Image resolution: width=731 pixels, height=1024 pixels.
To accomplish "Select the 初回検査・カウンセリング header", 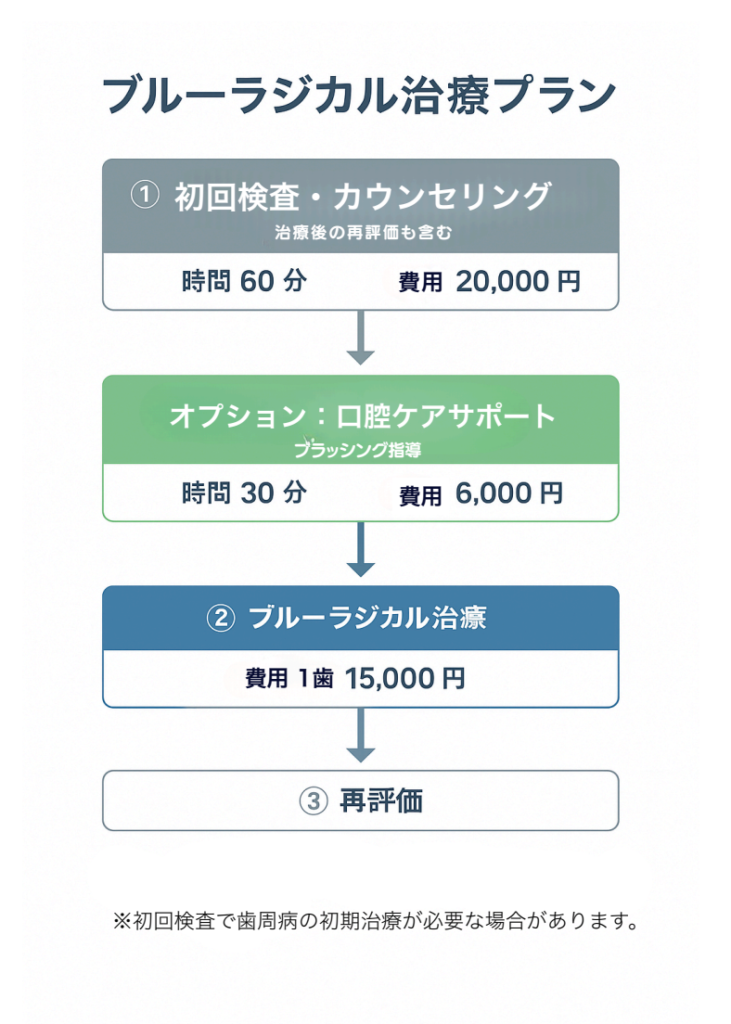I will click(x=360, y=196).
